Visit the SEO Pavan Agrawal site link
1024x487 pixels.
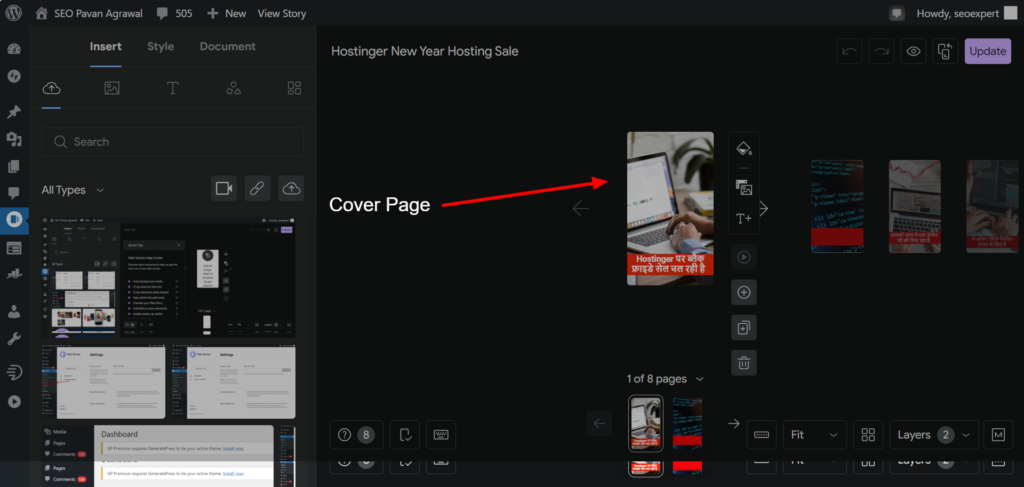coord(88,13)
